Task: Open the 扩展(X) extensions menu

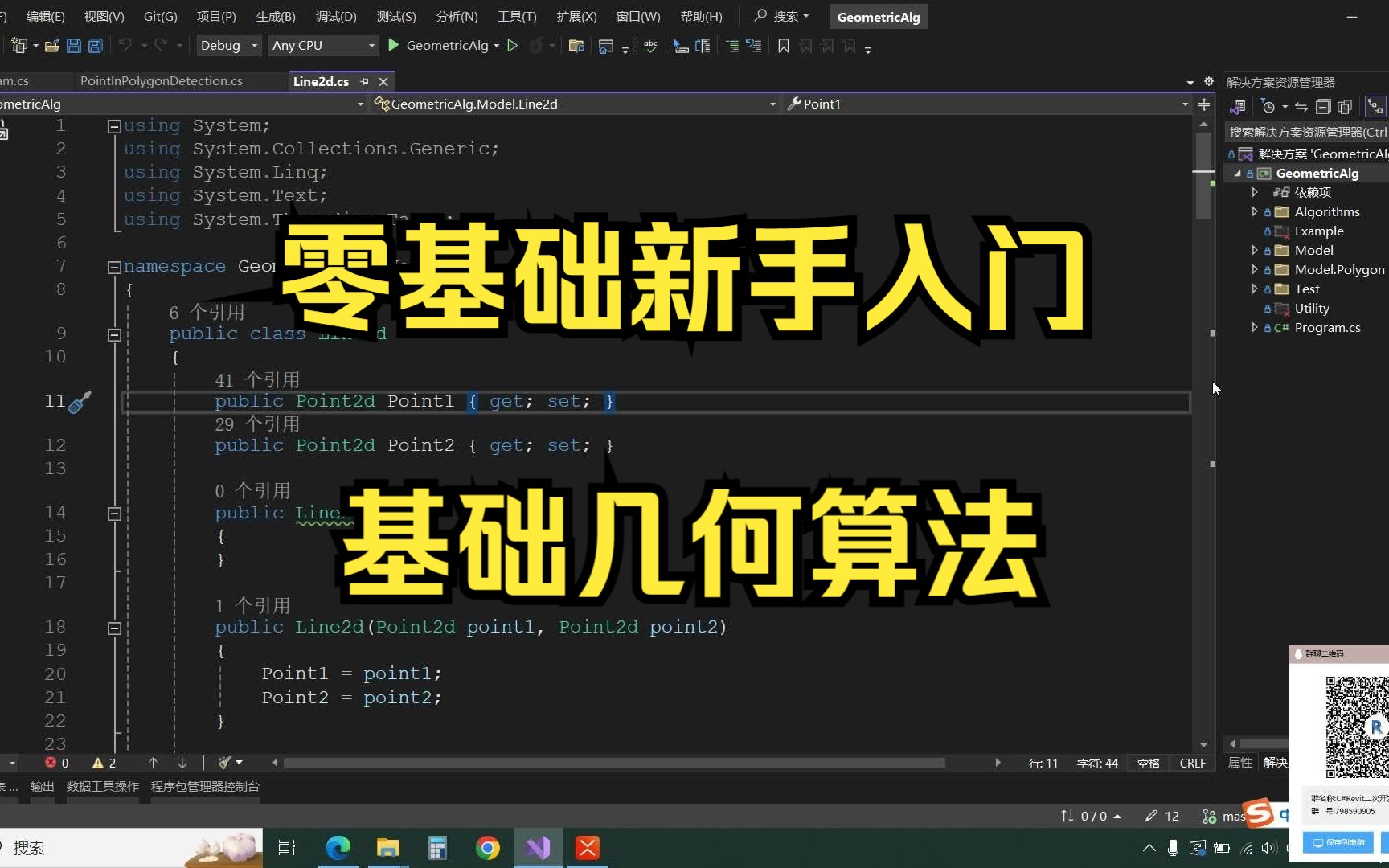Action: point(576,16)
